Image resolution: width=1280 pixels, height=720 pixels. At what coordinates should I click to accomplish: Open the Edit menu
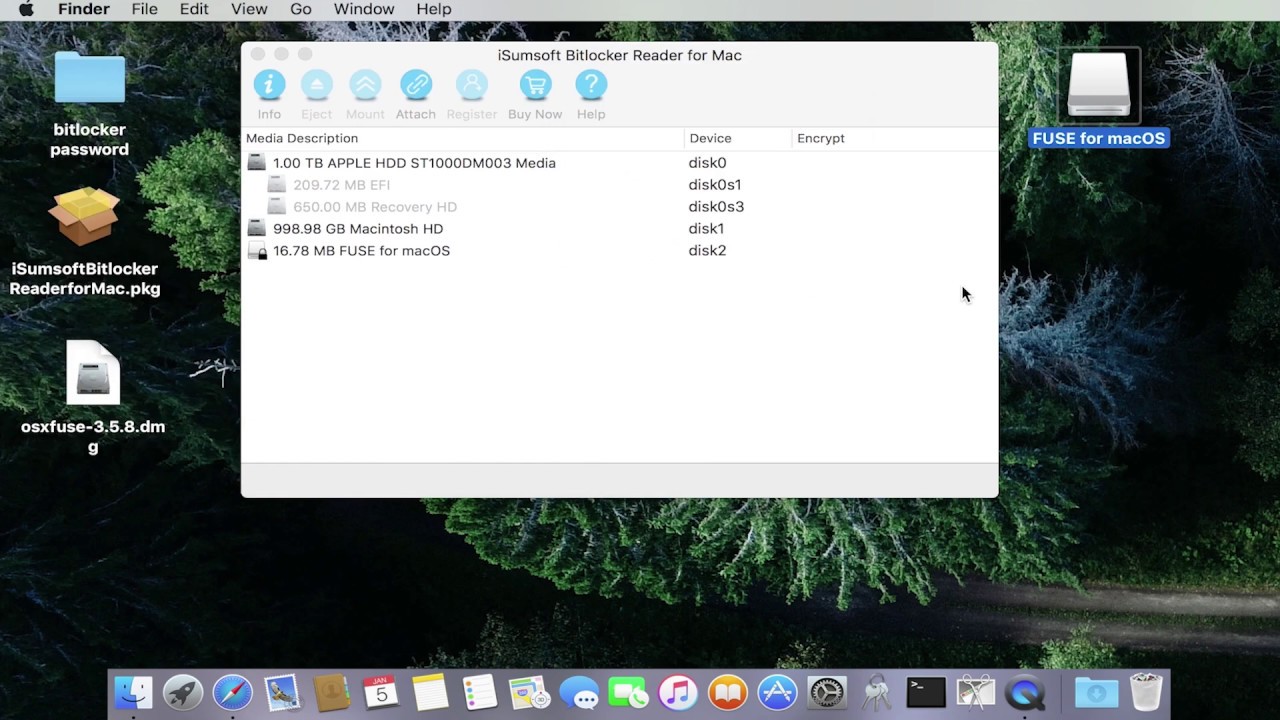pos(194,9)
